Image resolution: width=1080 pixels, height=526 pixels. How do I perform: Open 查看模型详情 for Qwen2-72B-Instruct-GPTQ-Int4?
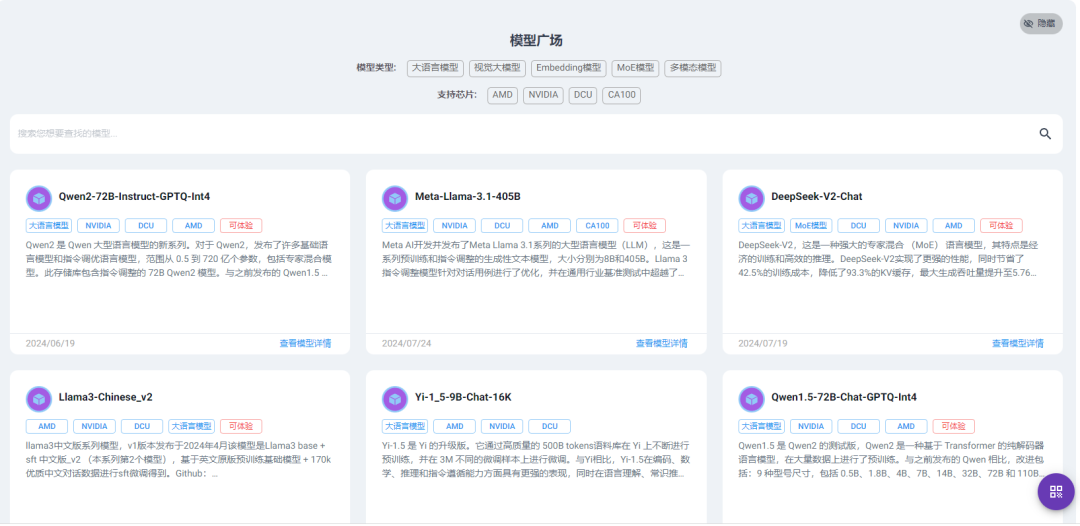pos(305,344)
